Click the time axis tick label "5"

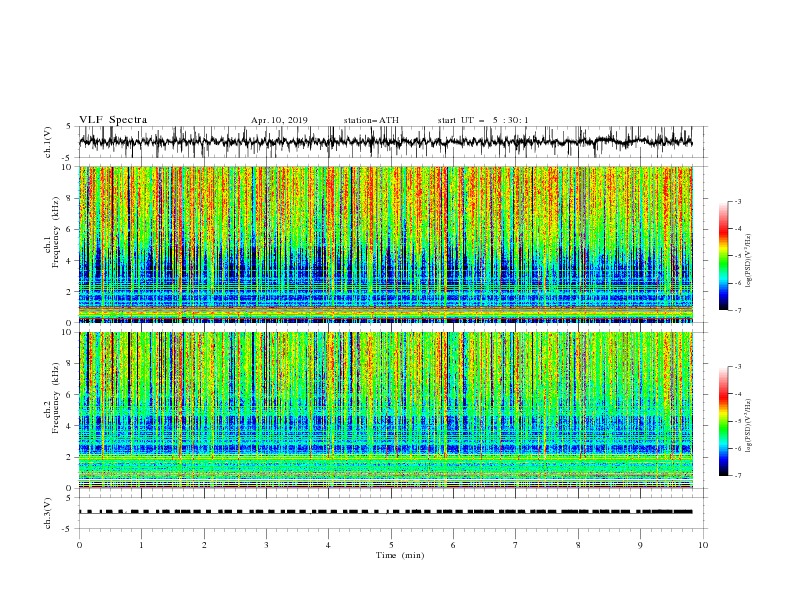391,545
